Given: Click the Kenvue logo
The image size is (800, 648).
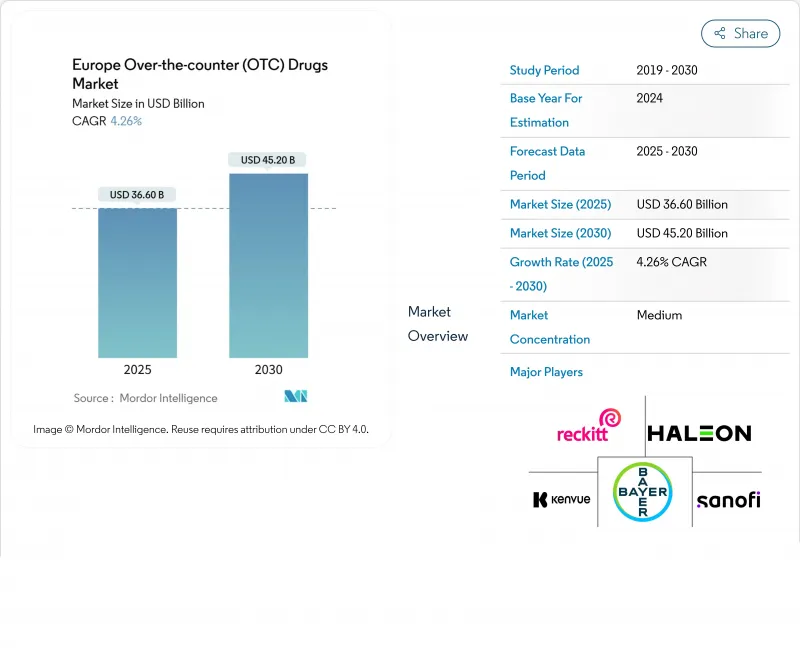Looking at the screenshot, I should point(562,499).
